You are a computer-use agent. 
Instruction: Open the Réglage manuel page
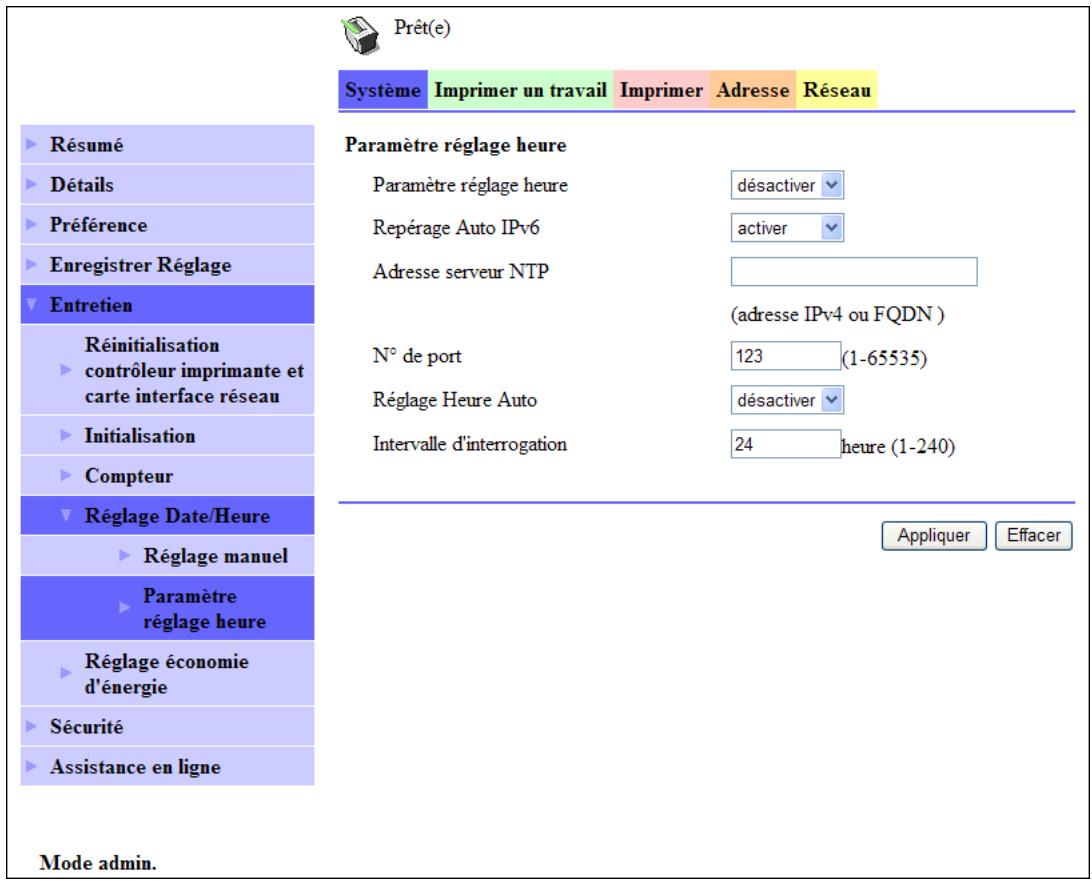(x=167, y=556)
